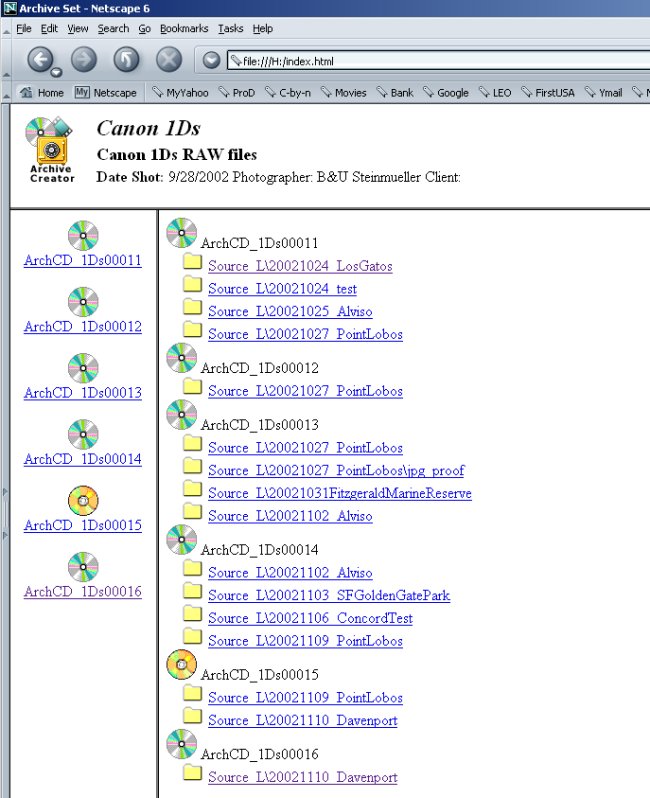
Task: Open sidebar link ArchCD_1Ds00016
Action: (x=83, y=591)
